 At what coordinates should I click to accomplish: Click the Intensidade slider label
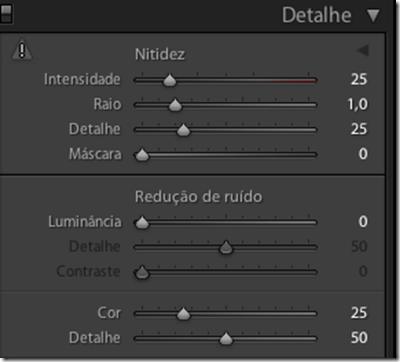pyautogui.click(x=82, y=79)
